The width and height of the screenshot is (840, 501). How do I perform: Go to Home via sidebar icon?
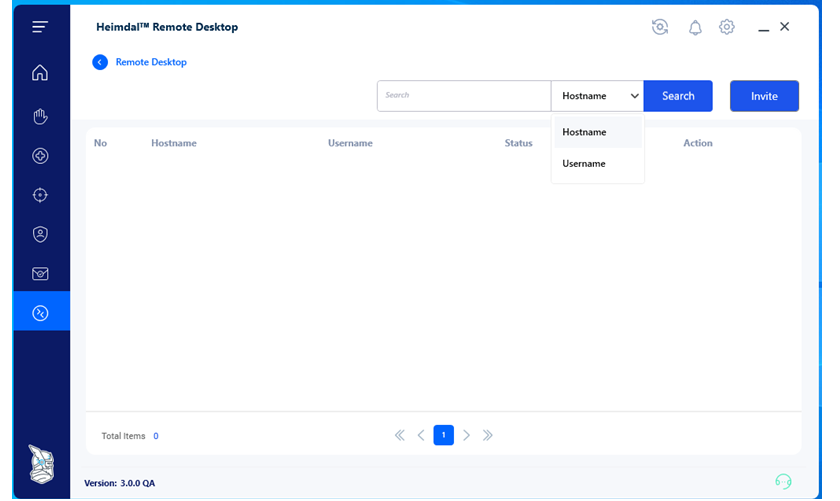40,72
